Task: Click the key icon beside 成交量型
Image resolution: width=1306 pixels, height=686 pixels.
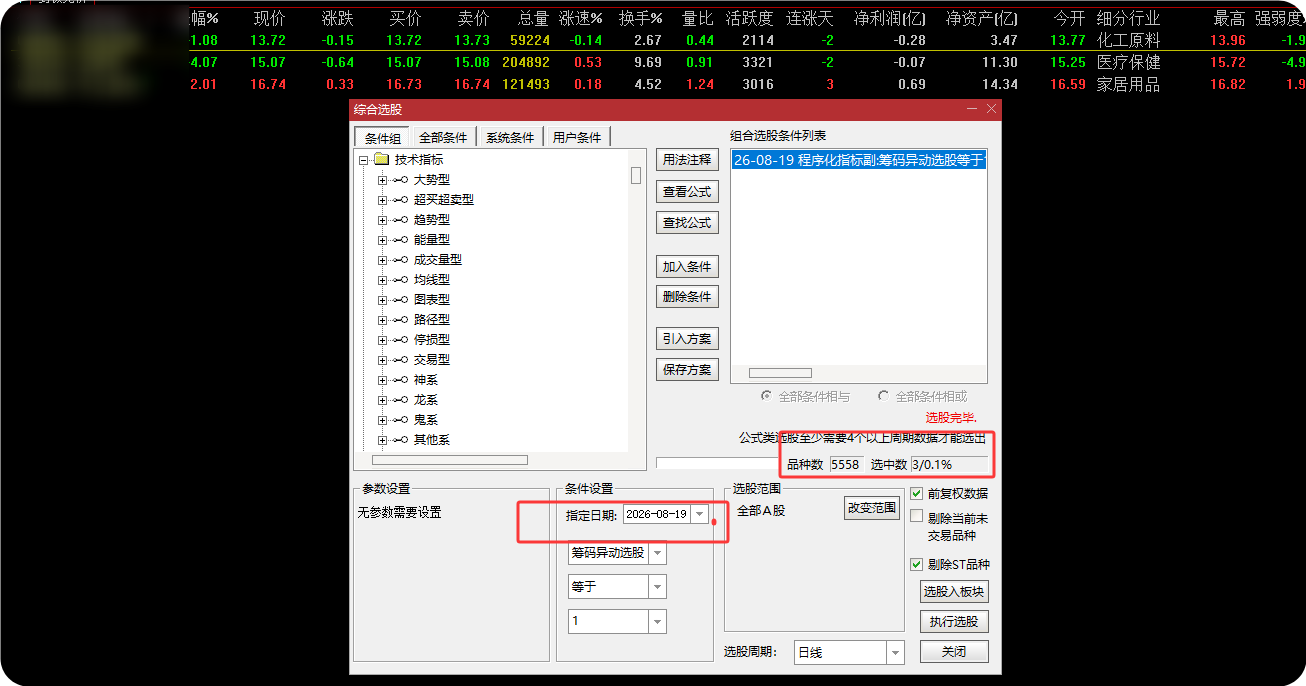Action: pyautogui.click(x=400, y=260)
